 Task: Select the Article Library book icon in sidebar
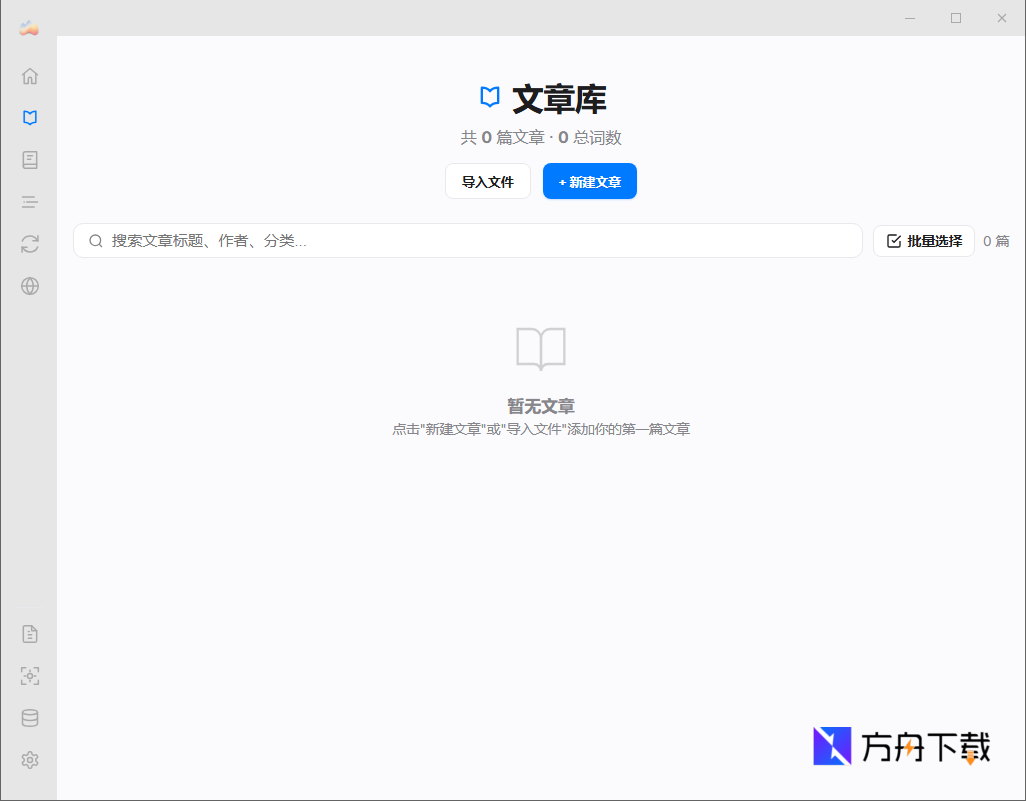[29, 117]
